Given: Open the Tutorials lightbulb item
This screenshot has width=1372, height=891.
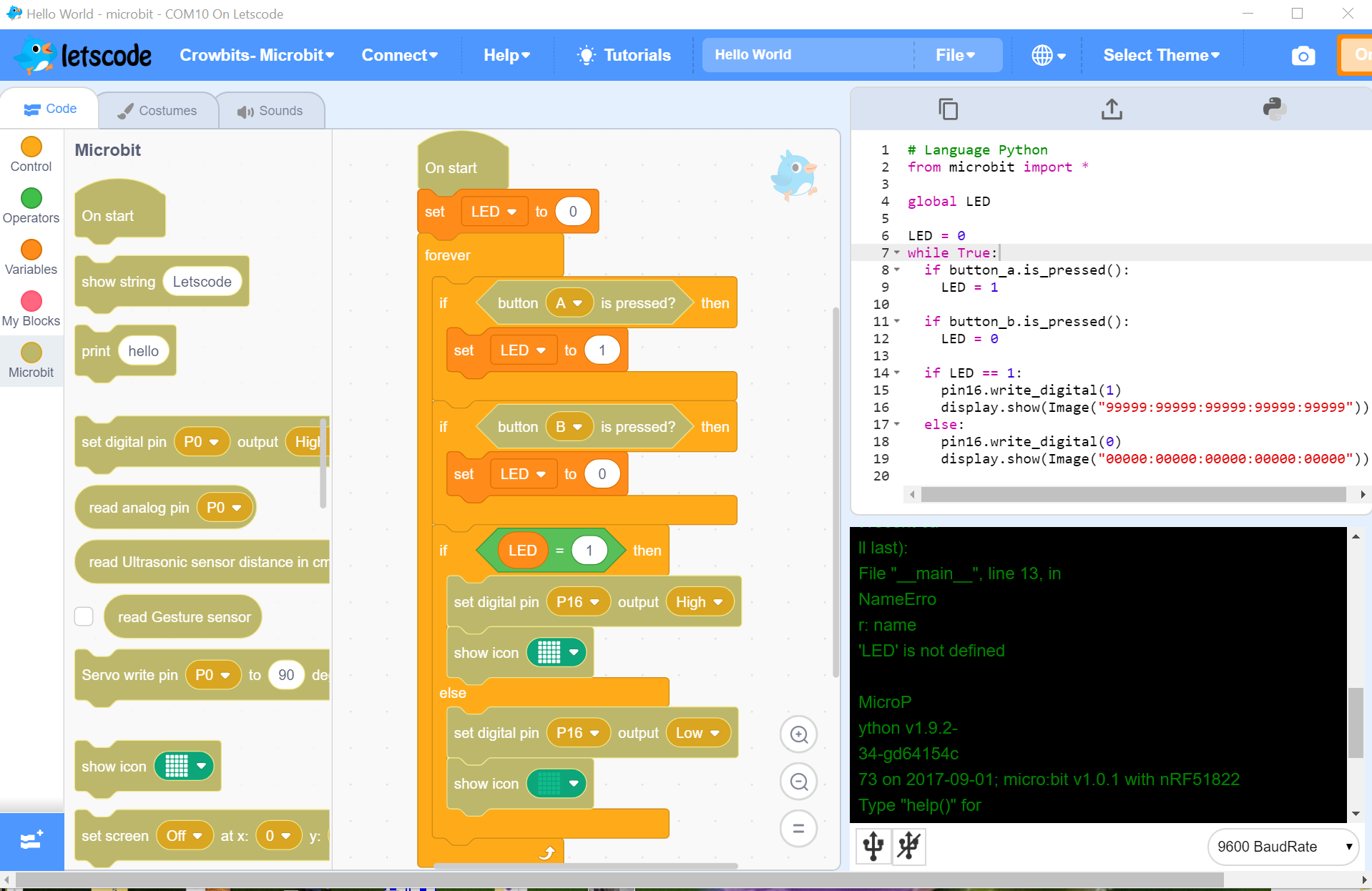Looking at the screenshot, I should coord(624,55).
